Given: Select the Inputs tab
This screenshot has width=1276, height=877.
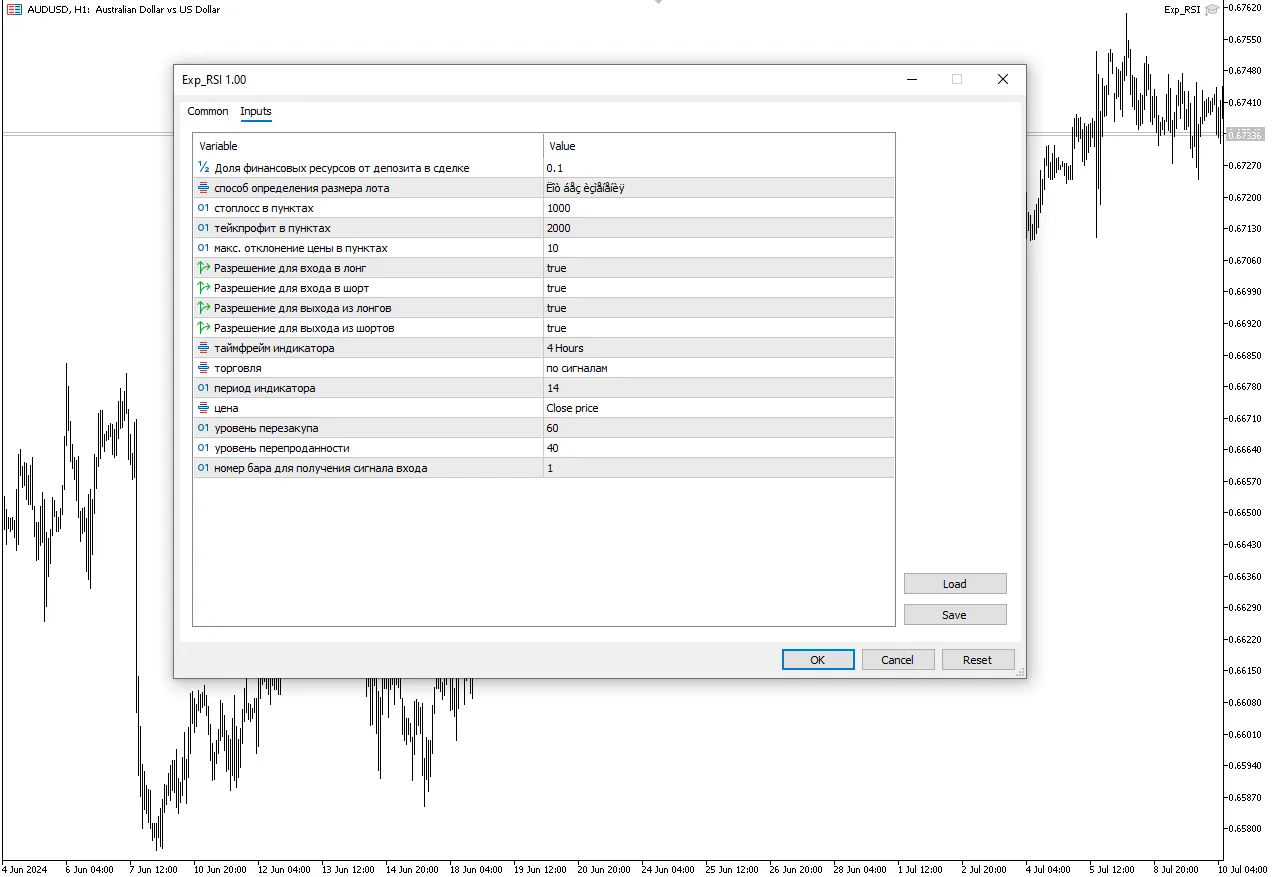Looking at the screenshot, I should pyautogui.click(x=256, y=111).
